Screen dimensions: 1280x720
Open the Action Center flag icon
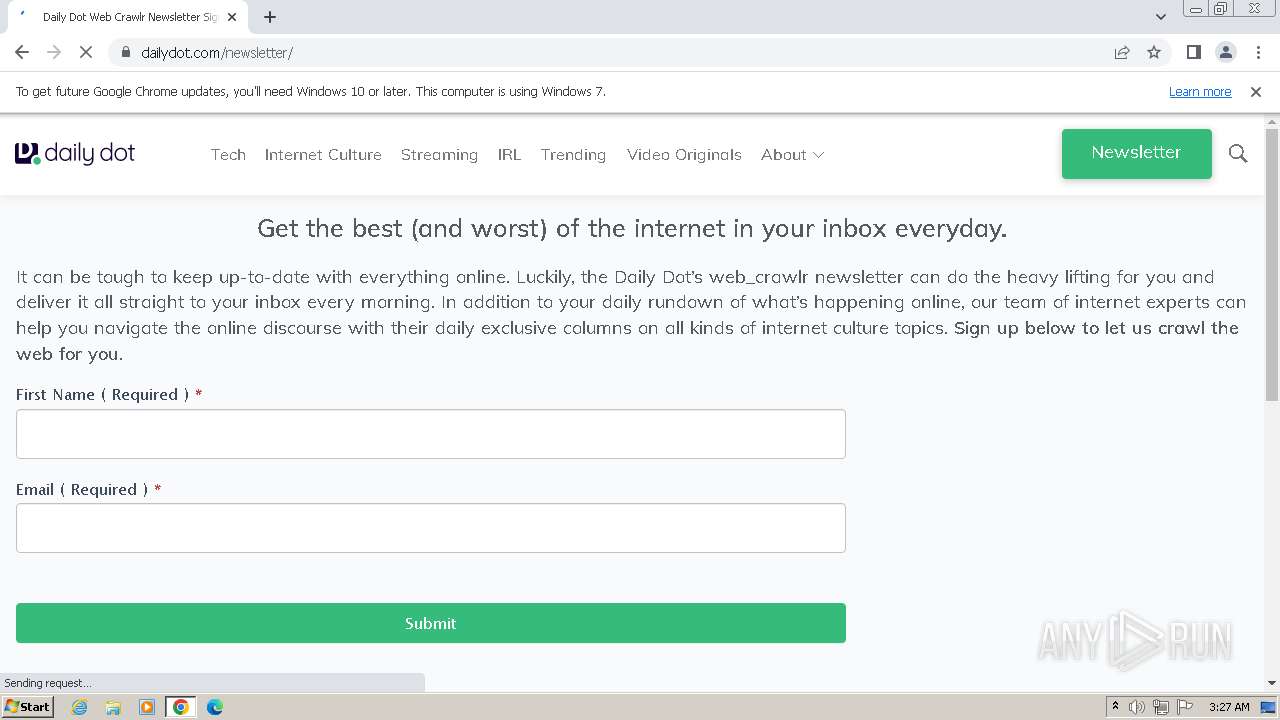(1185, 707)
